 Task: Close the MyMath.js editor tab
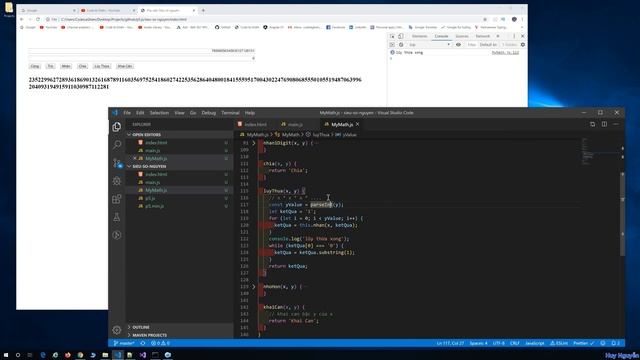click(358, 124)
